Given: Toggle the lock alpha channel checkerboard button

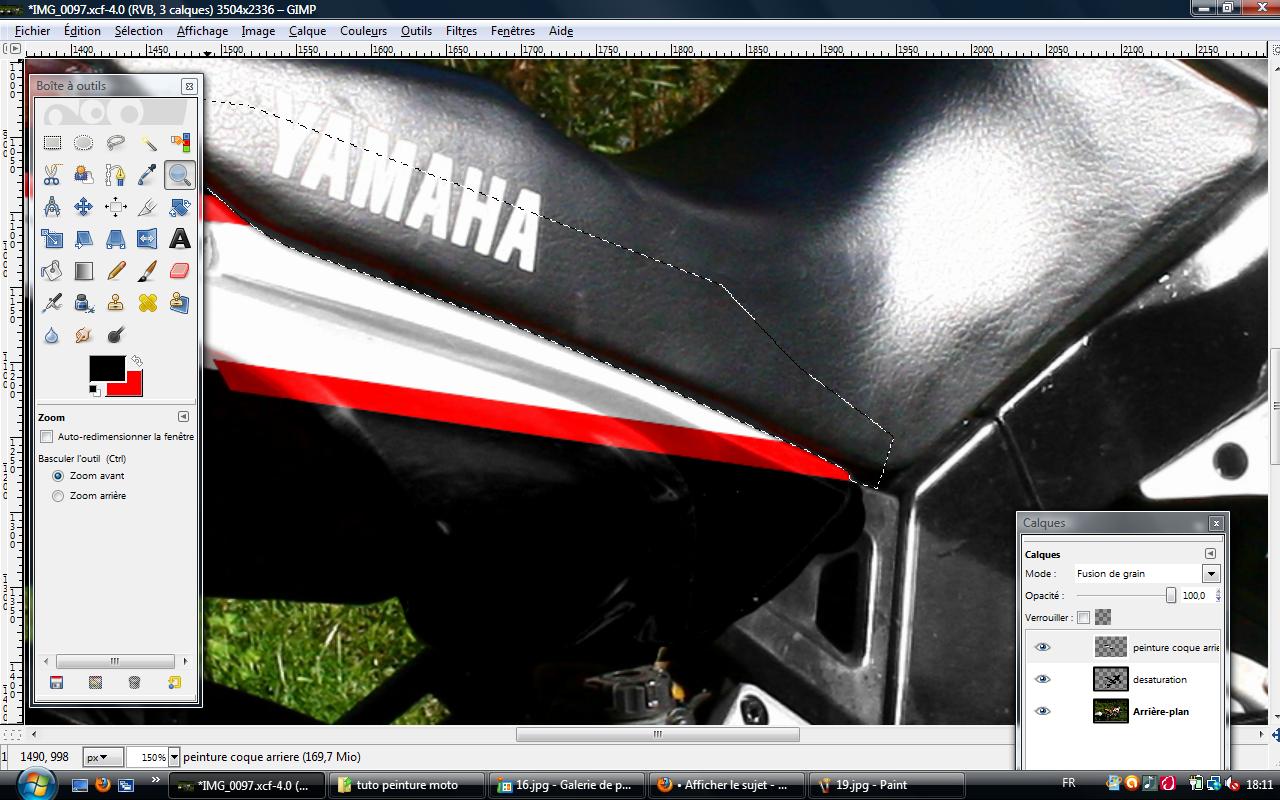Looking at the screenshot, I should pos(1102,618).
